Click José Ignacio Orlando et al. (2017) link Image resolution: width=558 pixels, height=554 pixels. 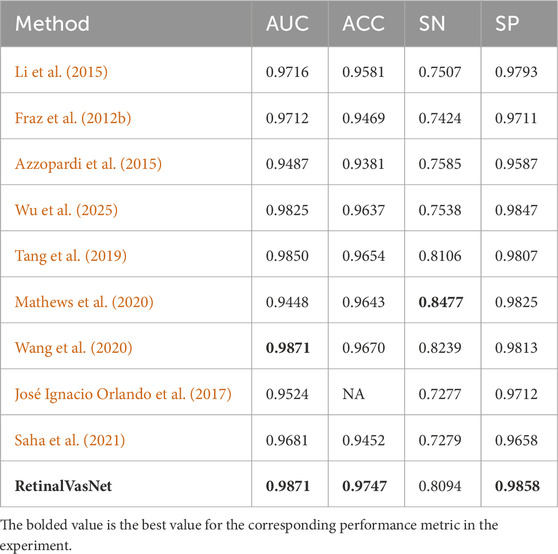click(x=123, y=394)
